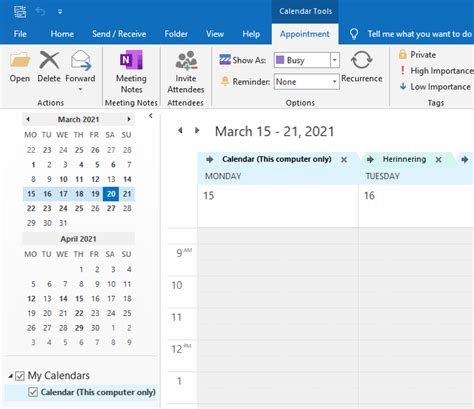Select April 29 in the date navigator
This screenshot has width=474, height=409.
[x=79, y=328]
